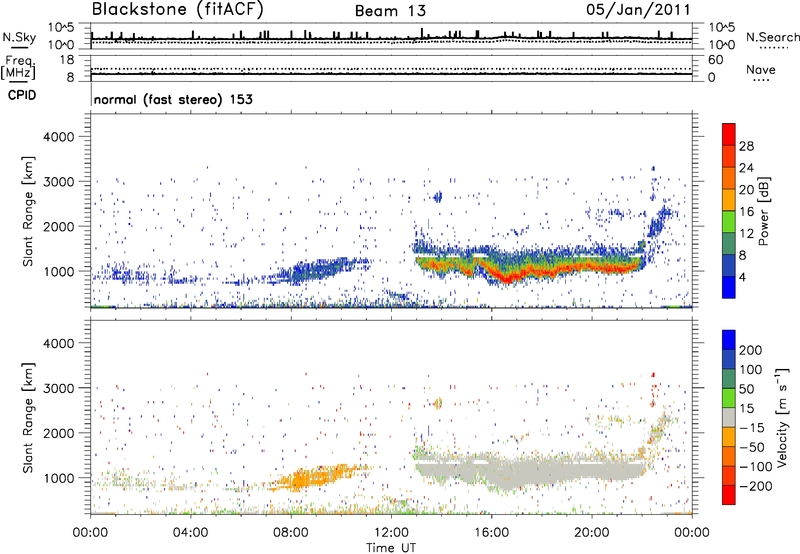The image size is (800, 554).
Task: Pick the gray segment of Velocity color bar
Action: (729, 417)
